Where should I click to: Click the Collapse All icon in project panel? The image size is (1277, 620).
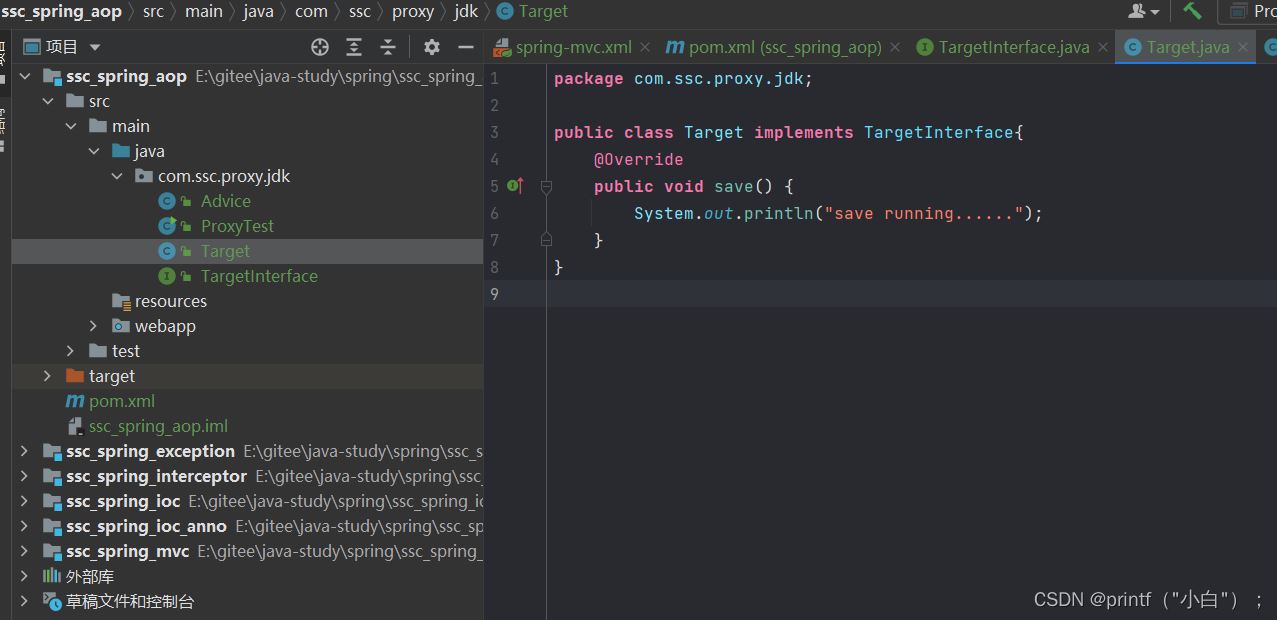[388, 47]
